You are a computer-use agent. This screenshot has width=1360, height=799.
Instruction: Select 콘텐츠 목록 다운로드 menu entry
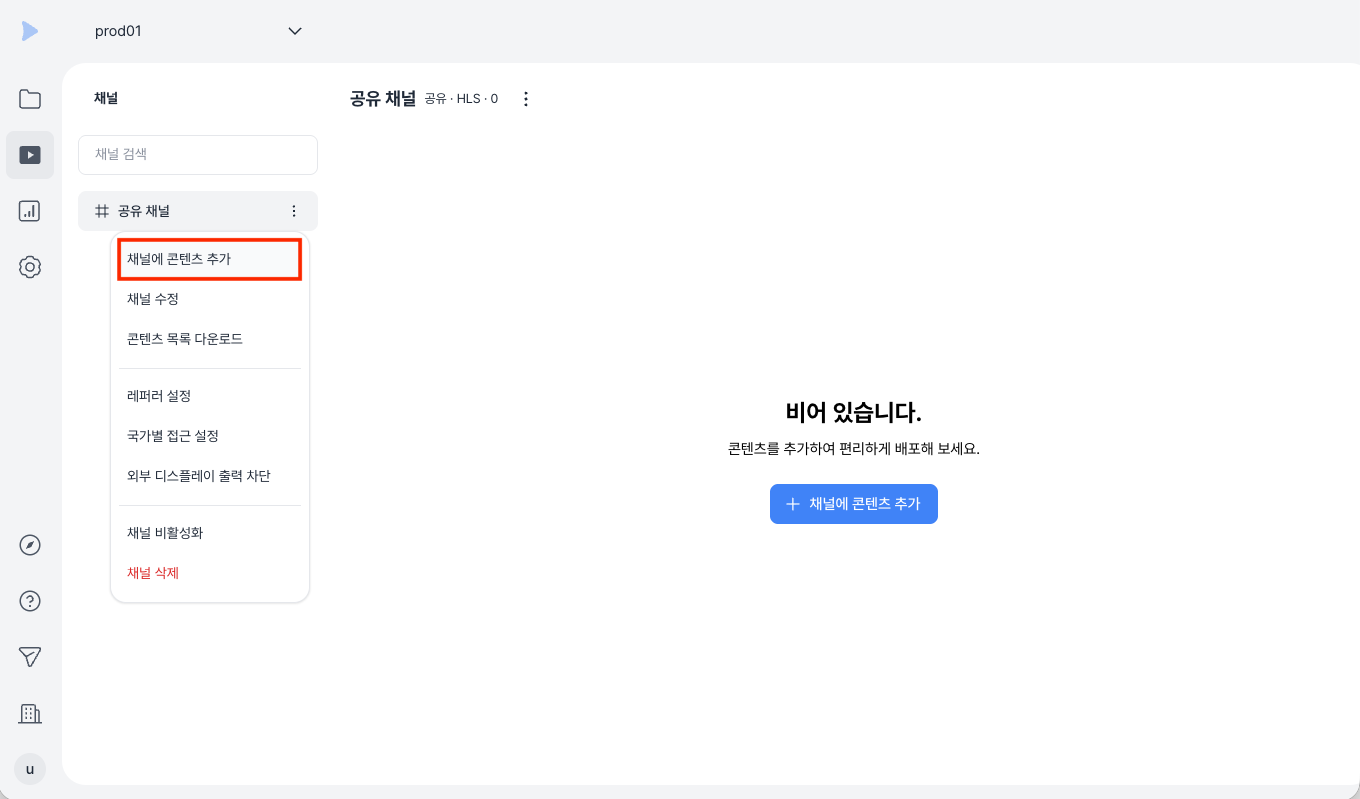210,339
